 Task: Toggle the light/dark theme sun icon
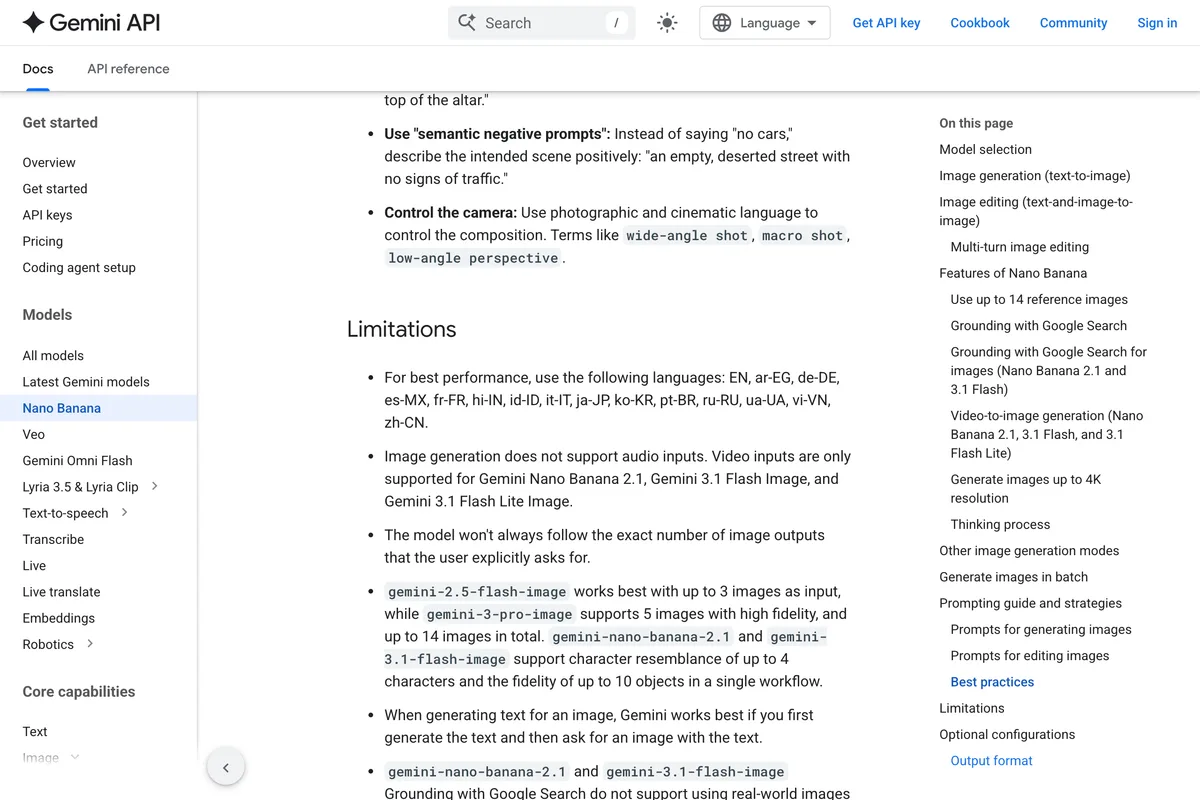click(667, 23)
